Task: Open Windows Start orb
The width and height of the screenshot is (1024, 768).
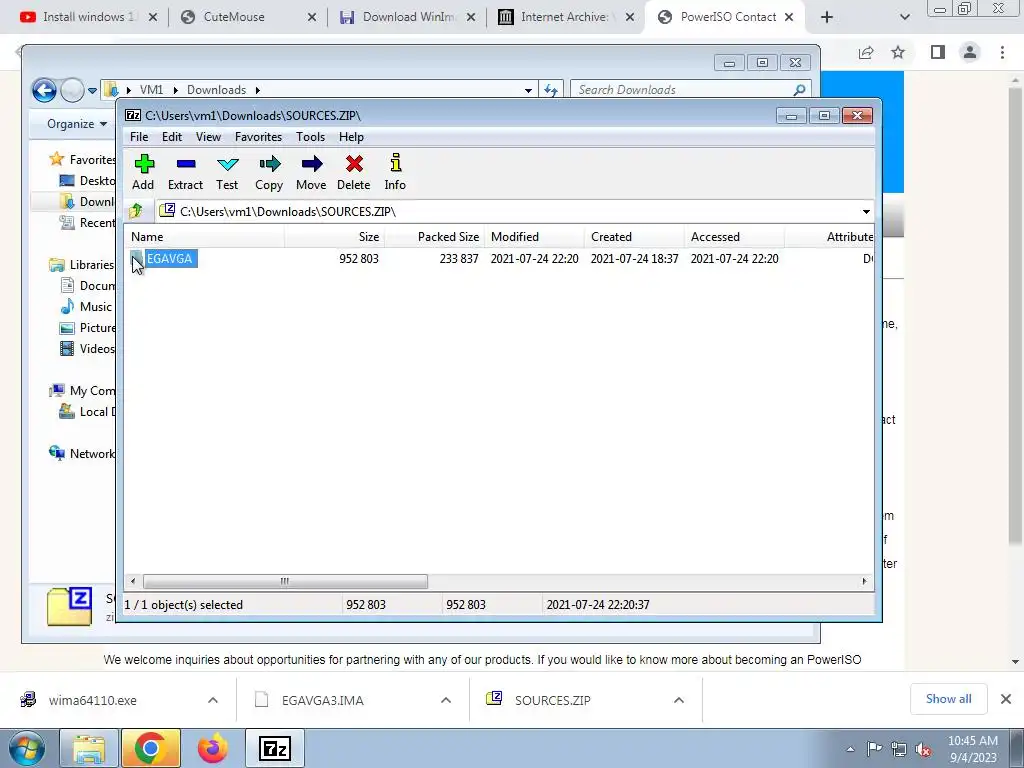Action: click(x=26, y=748)
